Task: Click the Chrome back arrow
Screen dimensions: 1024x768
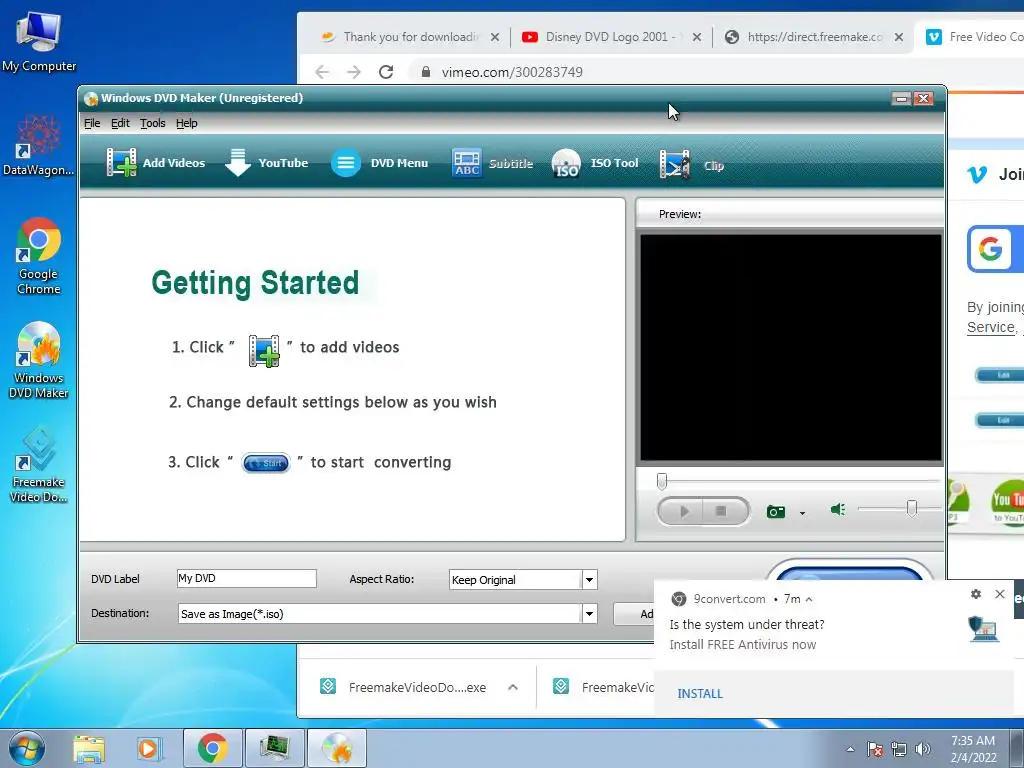Action: tap(322, 72)
